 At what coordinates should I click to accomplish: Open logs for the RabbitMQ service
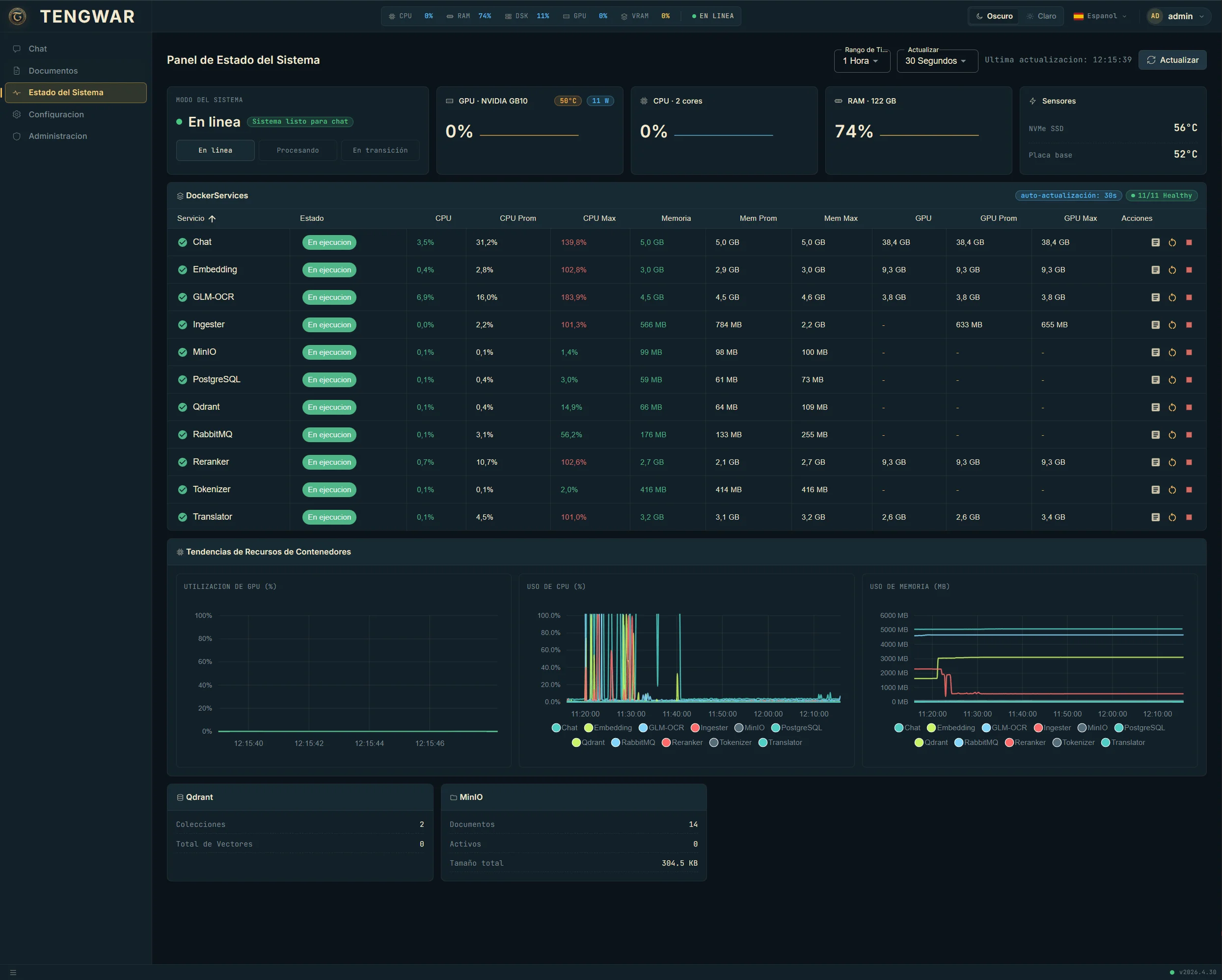click(1155, 434)
